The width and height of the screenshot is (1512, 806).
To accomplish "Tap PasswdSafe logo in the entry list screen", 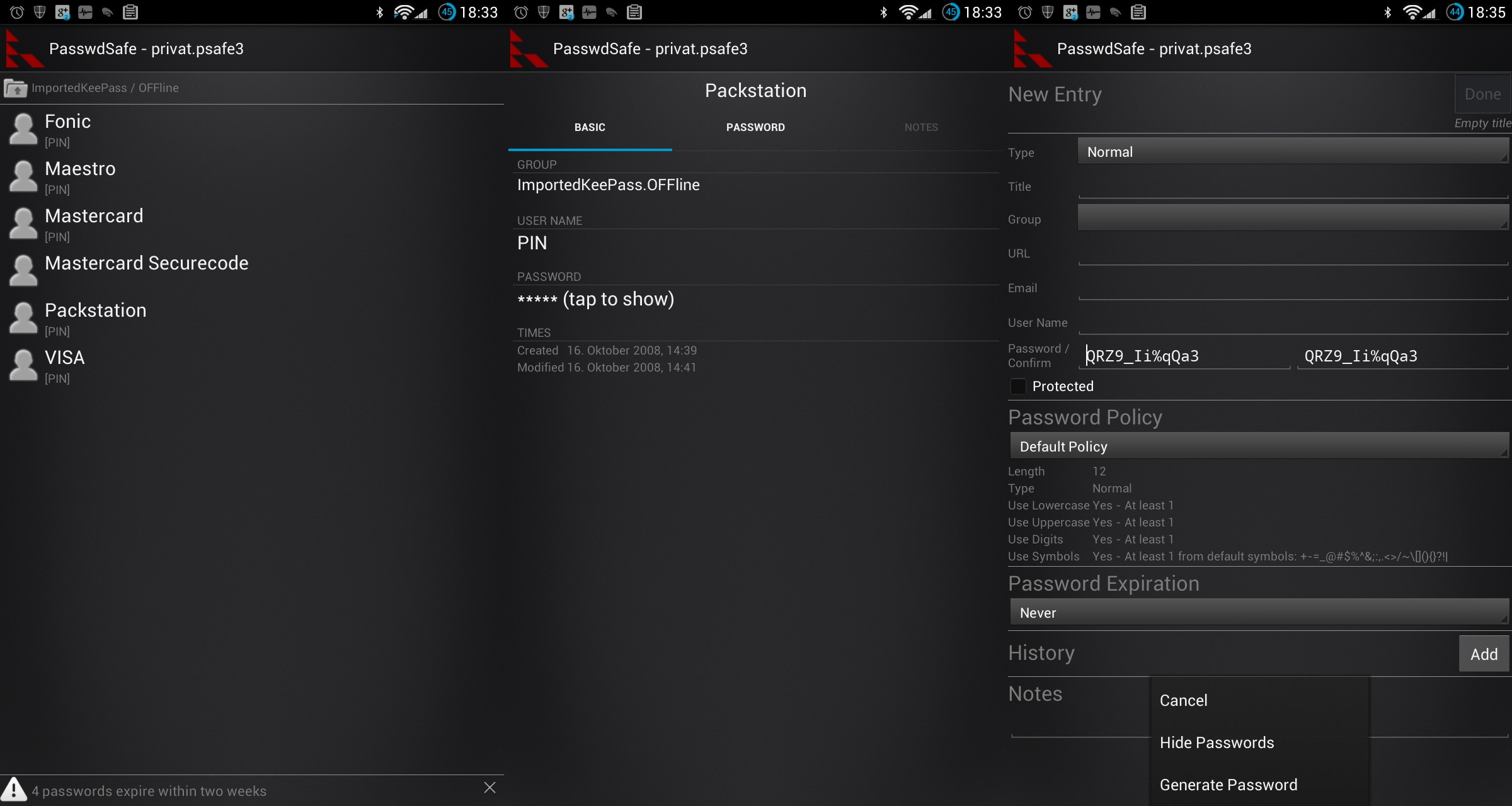I will point(24,49).
